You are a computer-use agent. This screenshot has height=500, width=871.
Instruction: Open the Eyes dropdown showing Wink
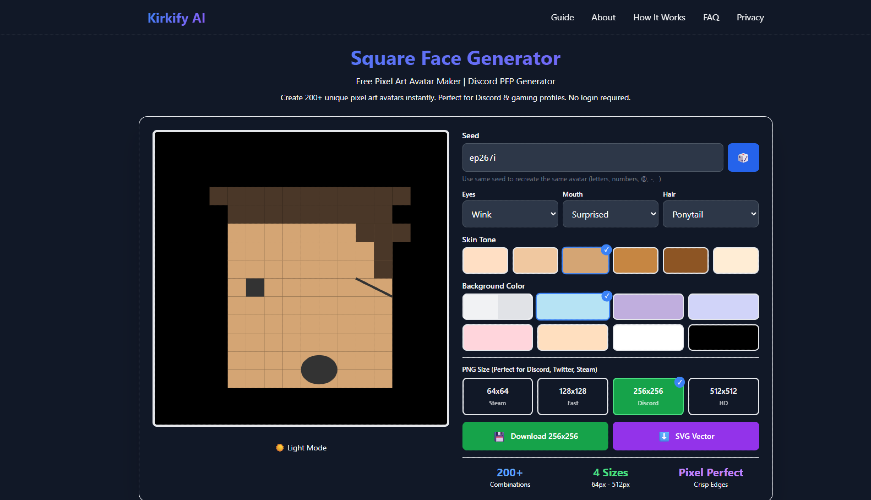click(x=510, y=214)
